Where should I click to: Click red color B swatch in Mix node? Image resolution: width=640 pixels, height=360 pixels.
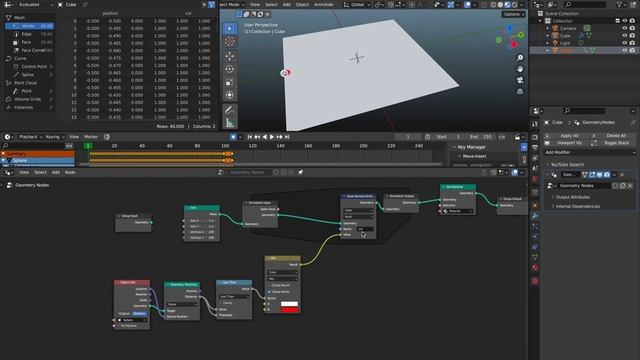point(289,310)
